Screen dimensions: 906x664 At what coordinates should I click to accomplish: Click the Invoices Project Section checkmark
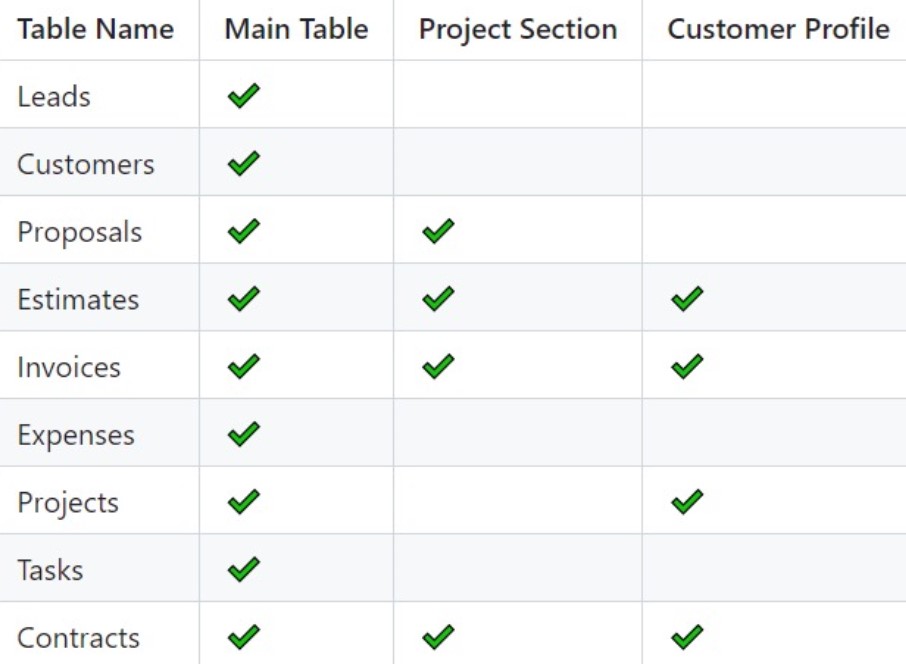click(x=439, y=366)
